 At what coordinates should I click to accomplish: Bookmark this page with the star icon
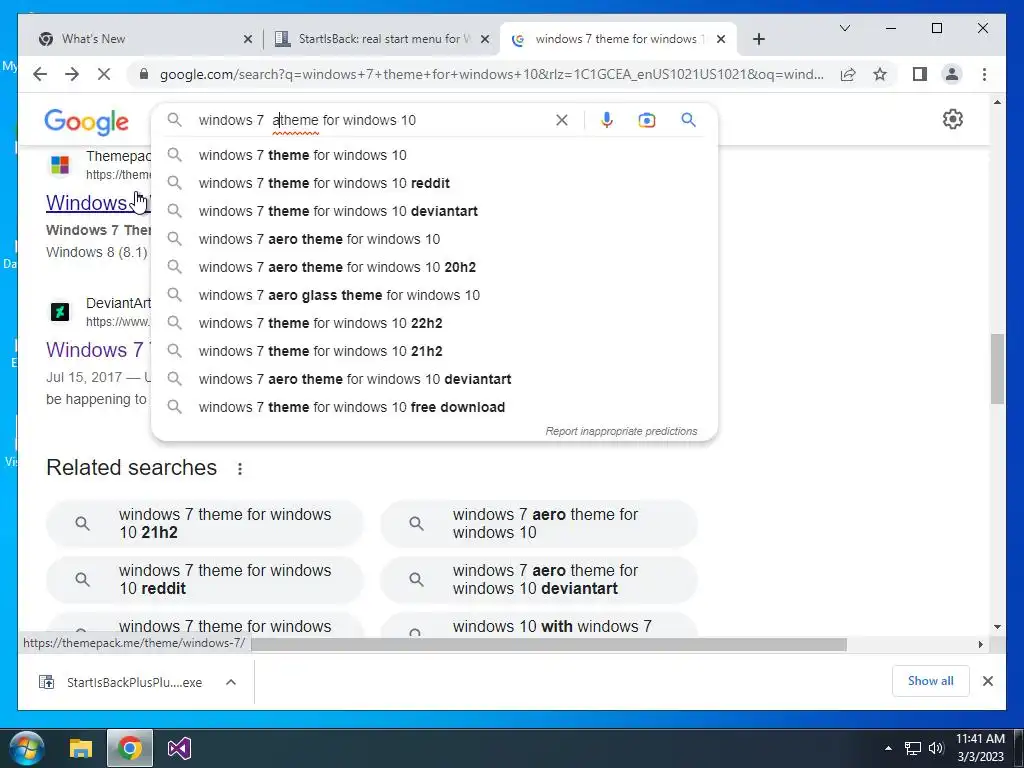coord(880,74)
